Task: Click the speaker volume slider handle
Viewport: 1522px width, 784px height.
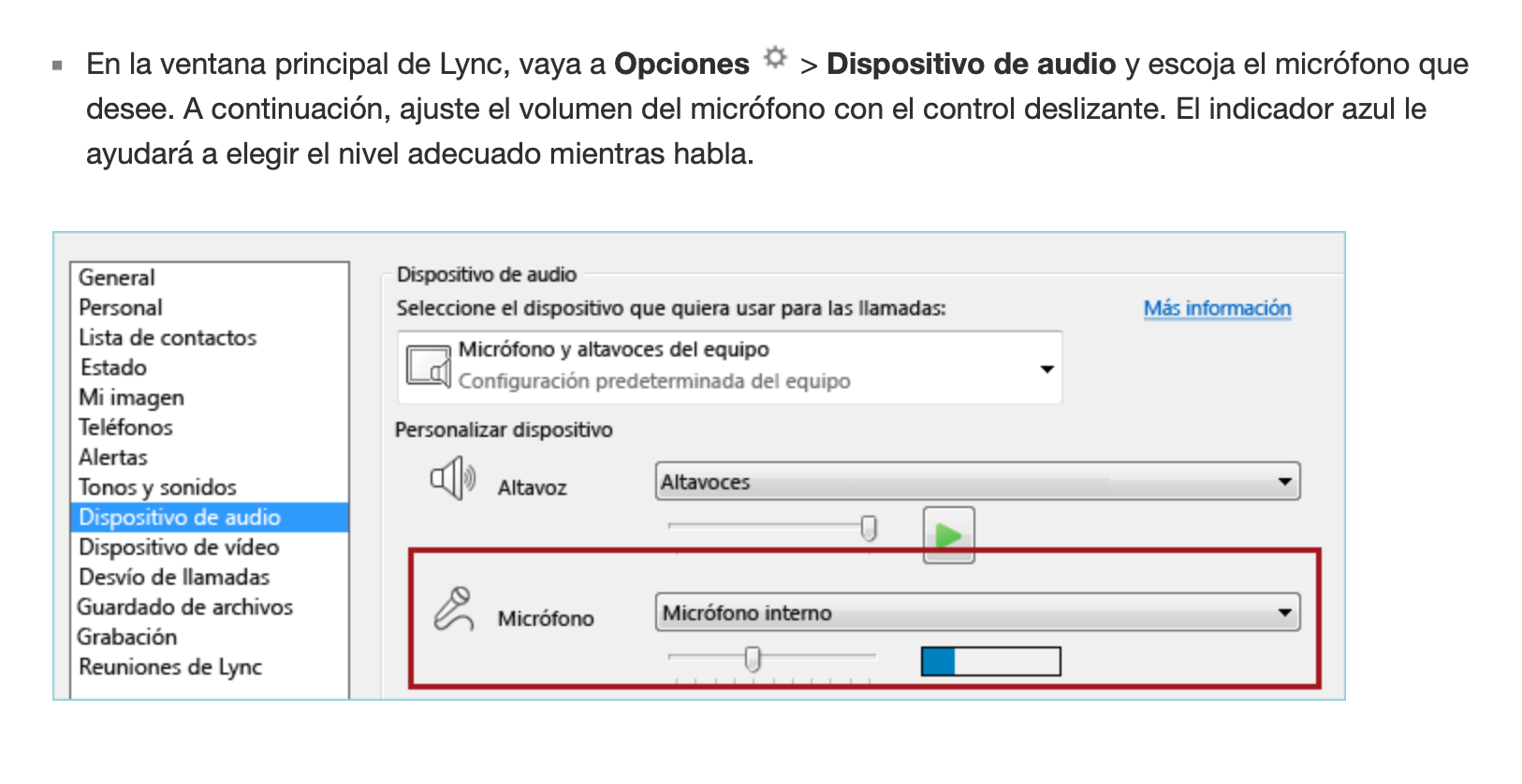Action: point(869,529)
